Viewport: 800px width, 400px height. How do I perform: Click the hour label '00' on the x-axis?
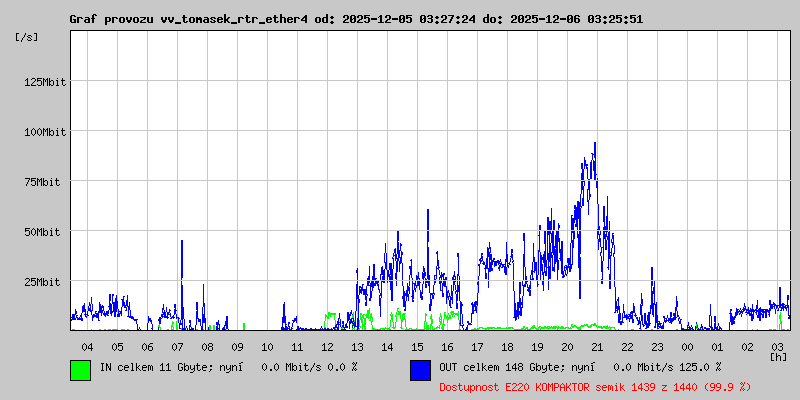click(x=687, y=347)
